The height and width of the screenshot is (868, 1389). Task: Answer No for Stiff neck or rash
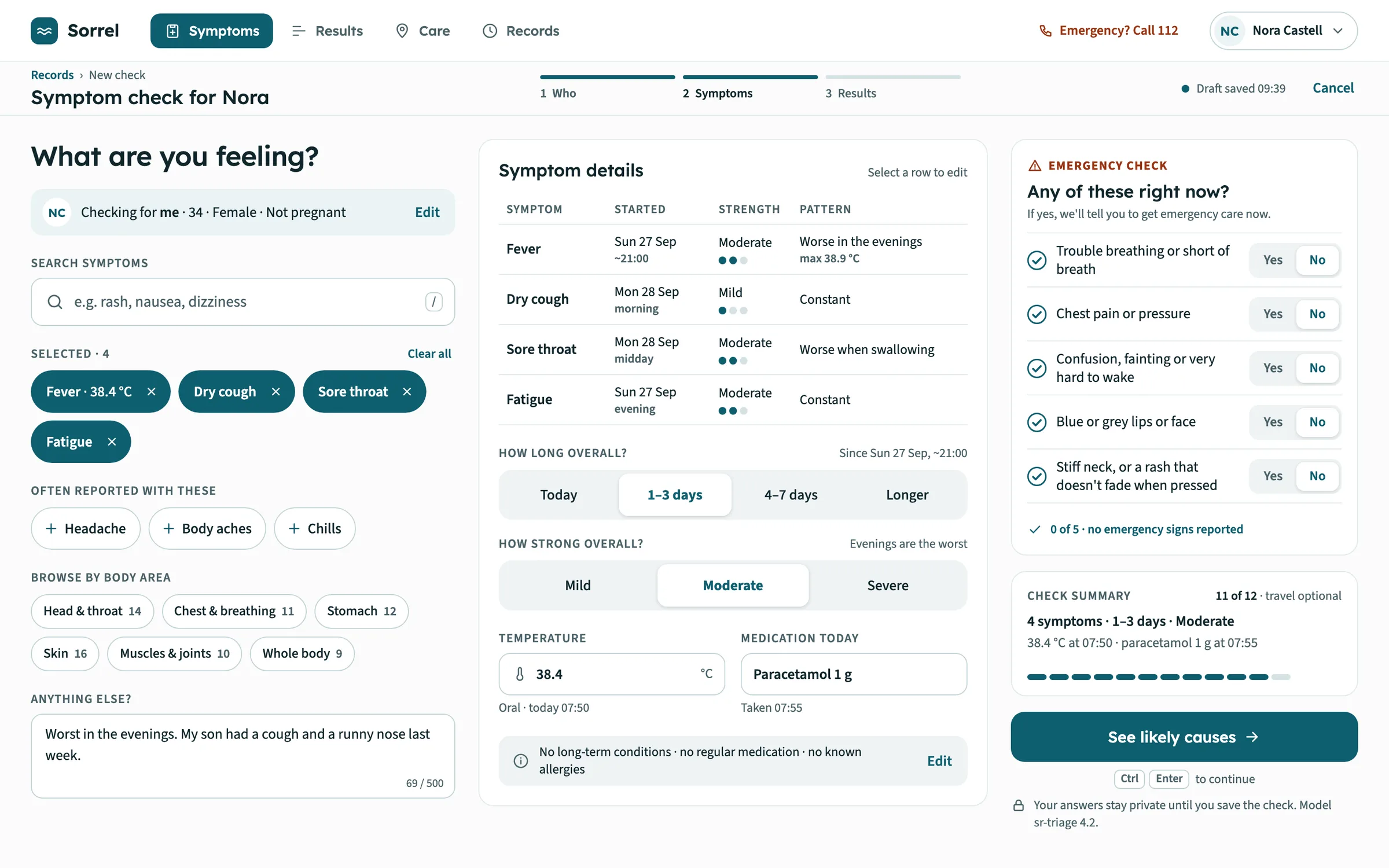(1317, 476)
